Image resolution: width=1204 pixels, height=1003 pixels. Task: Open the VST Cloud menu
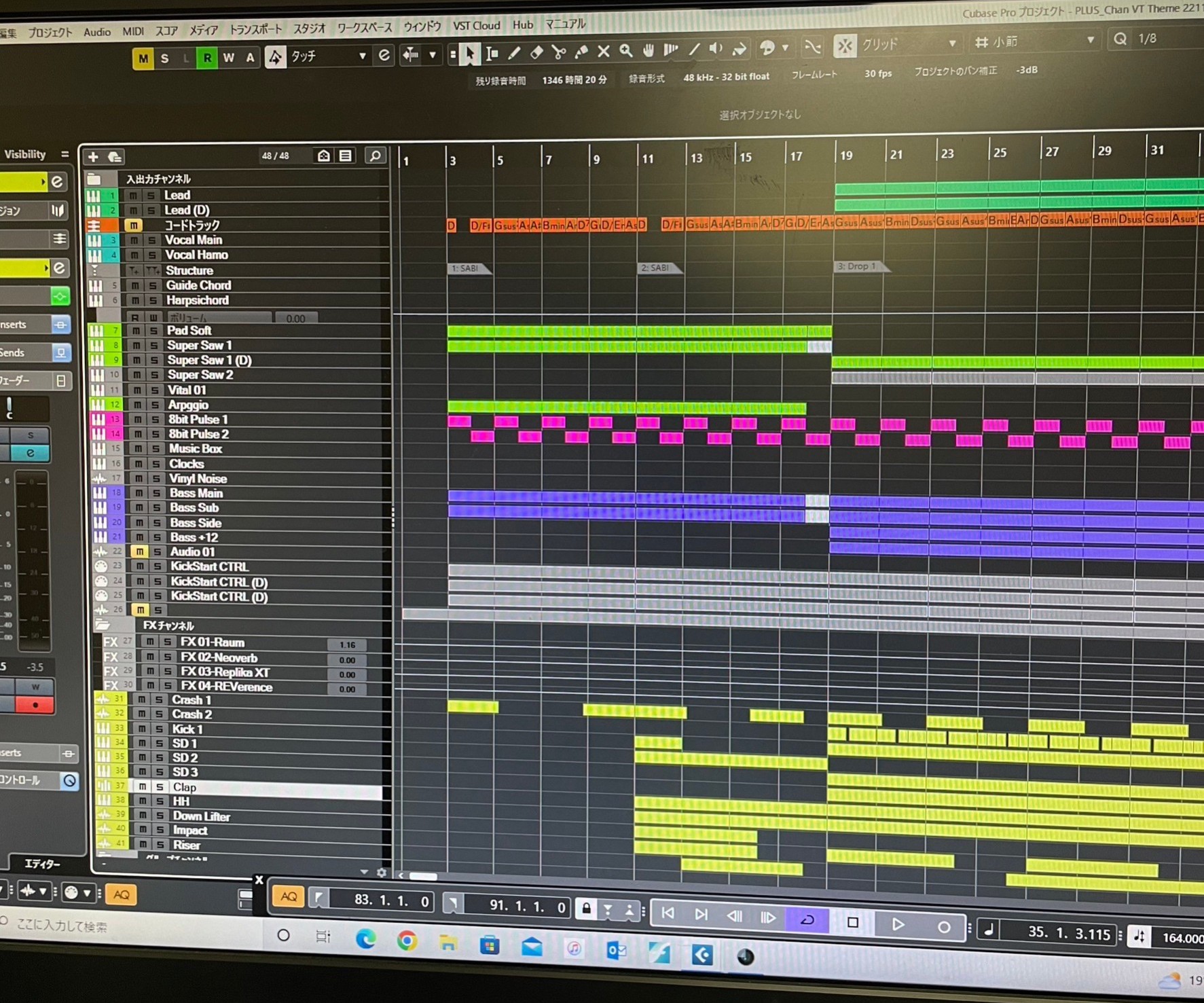476,25
